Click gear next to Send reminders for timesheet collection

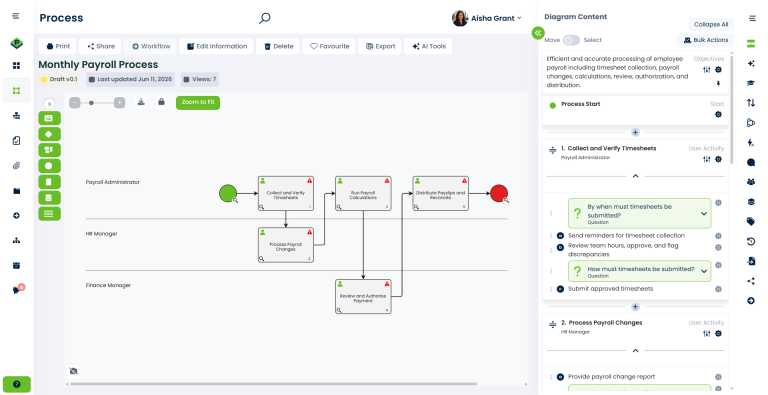coord(718,236)
